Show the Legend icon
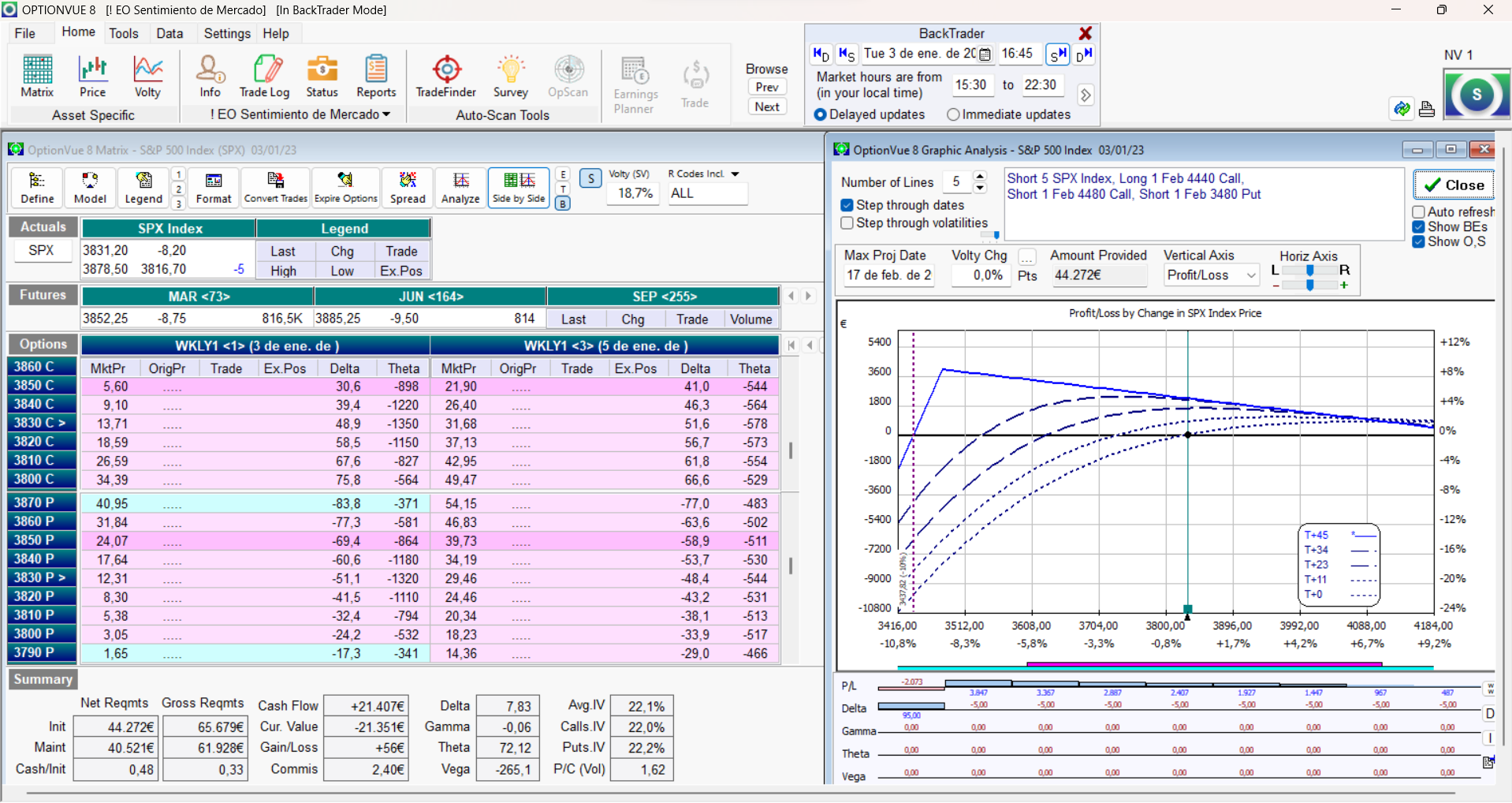 click(143, 188)
